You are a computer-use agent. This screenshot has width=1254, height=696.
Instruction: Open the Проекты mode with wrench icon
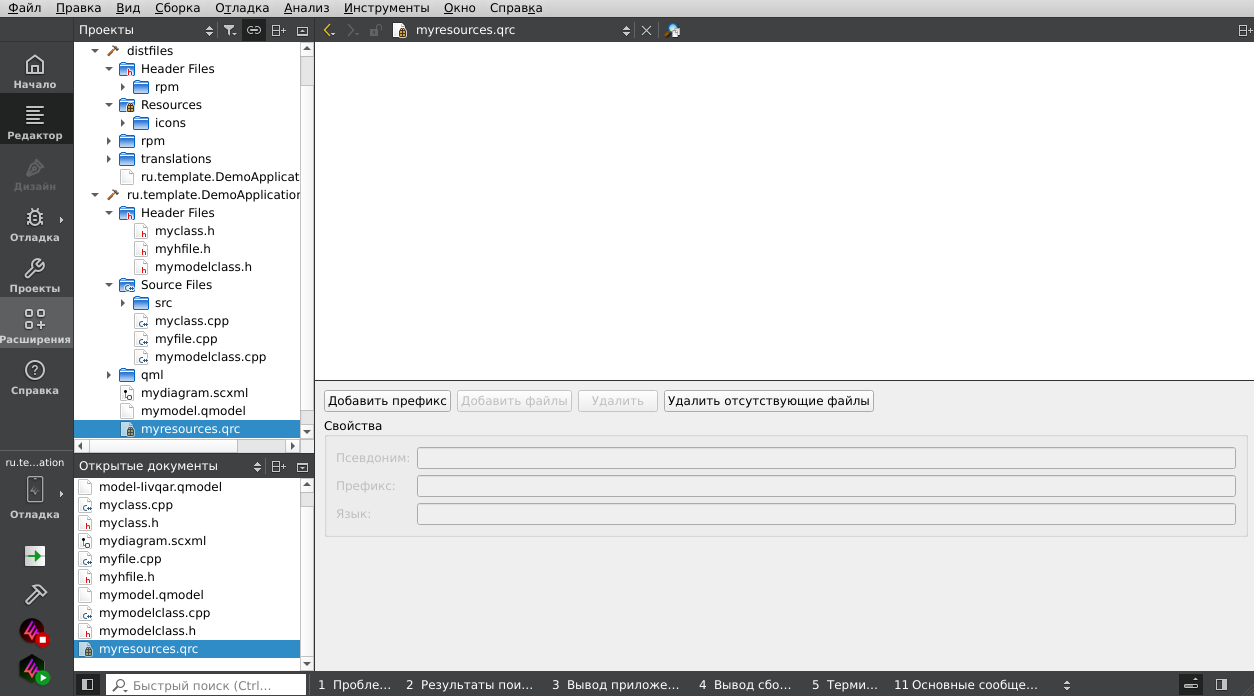(x=35, y=275)
